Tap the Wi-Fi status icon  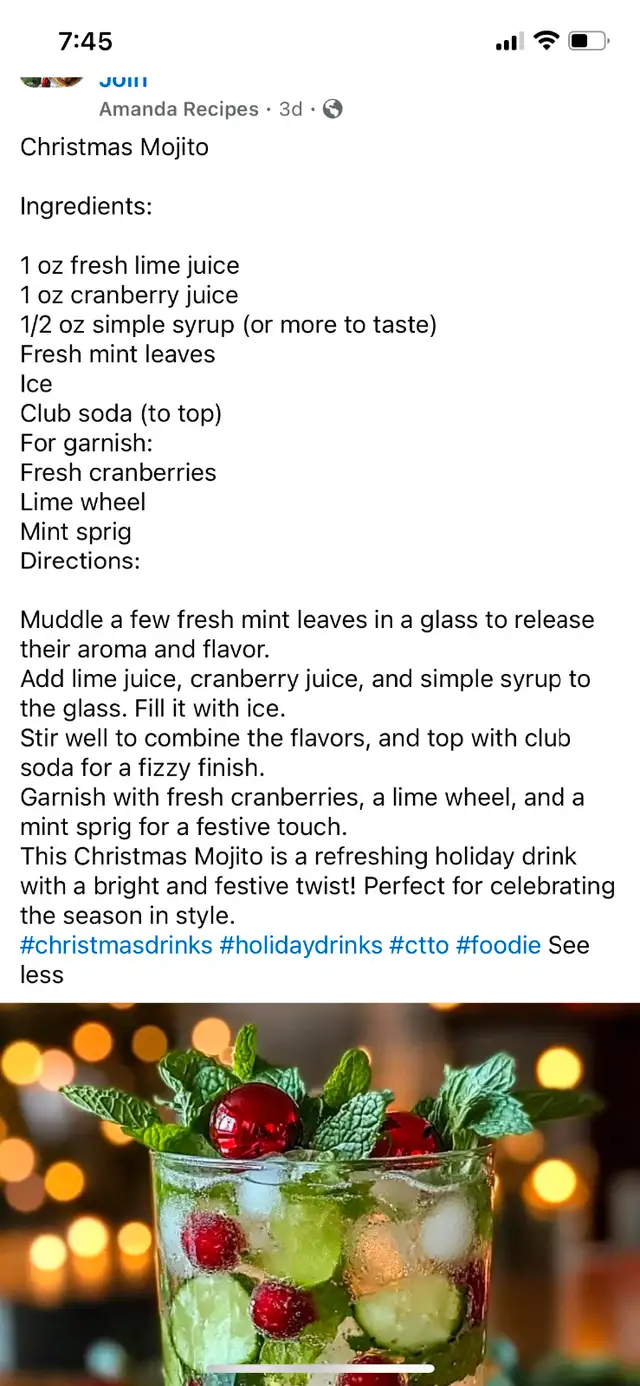click(x=546, y=41)
